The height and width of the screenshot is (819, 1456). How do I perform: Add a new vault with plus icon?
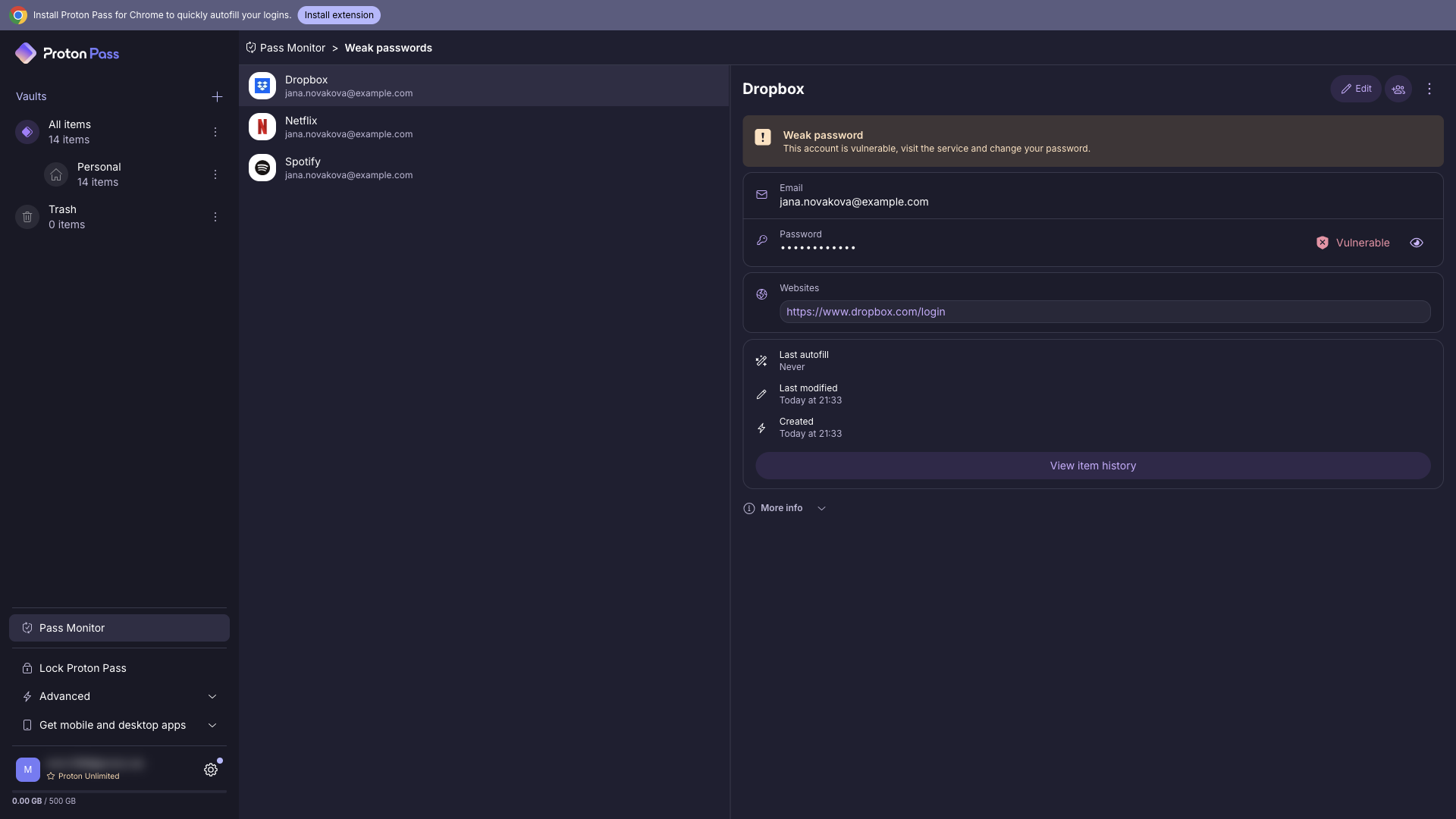(217, 96)
